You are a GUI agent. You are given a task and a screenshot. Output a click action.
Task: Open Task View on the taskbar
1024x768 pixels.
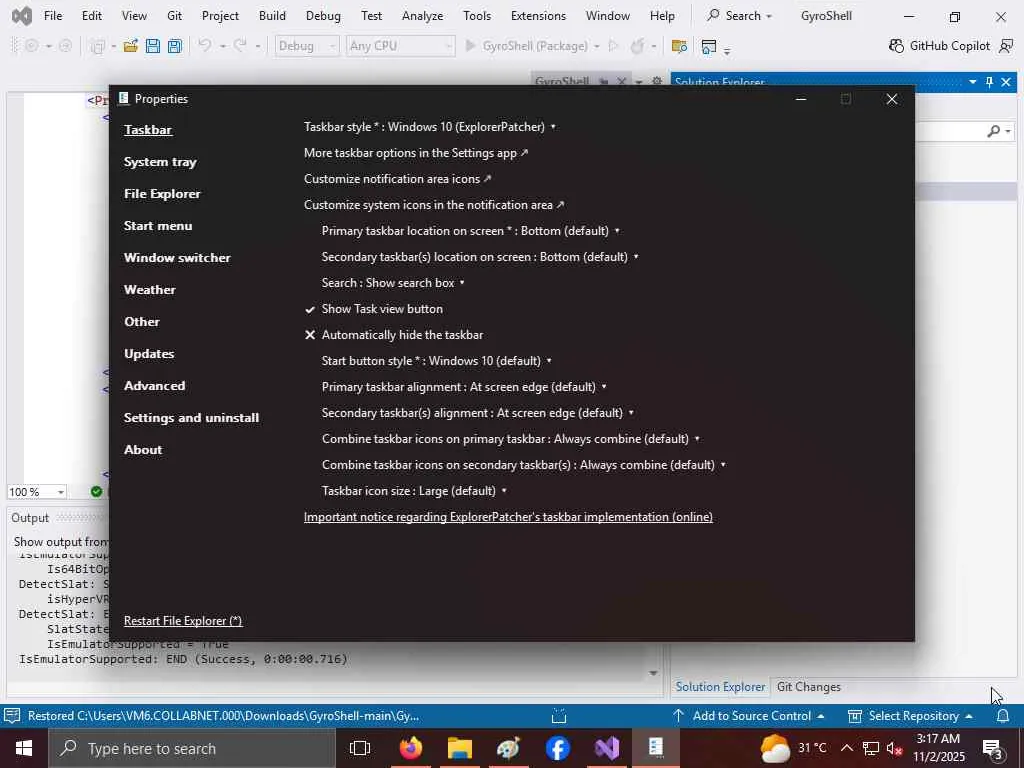click(360, 748)
